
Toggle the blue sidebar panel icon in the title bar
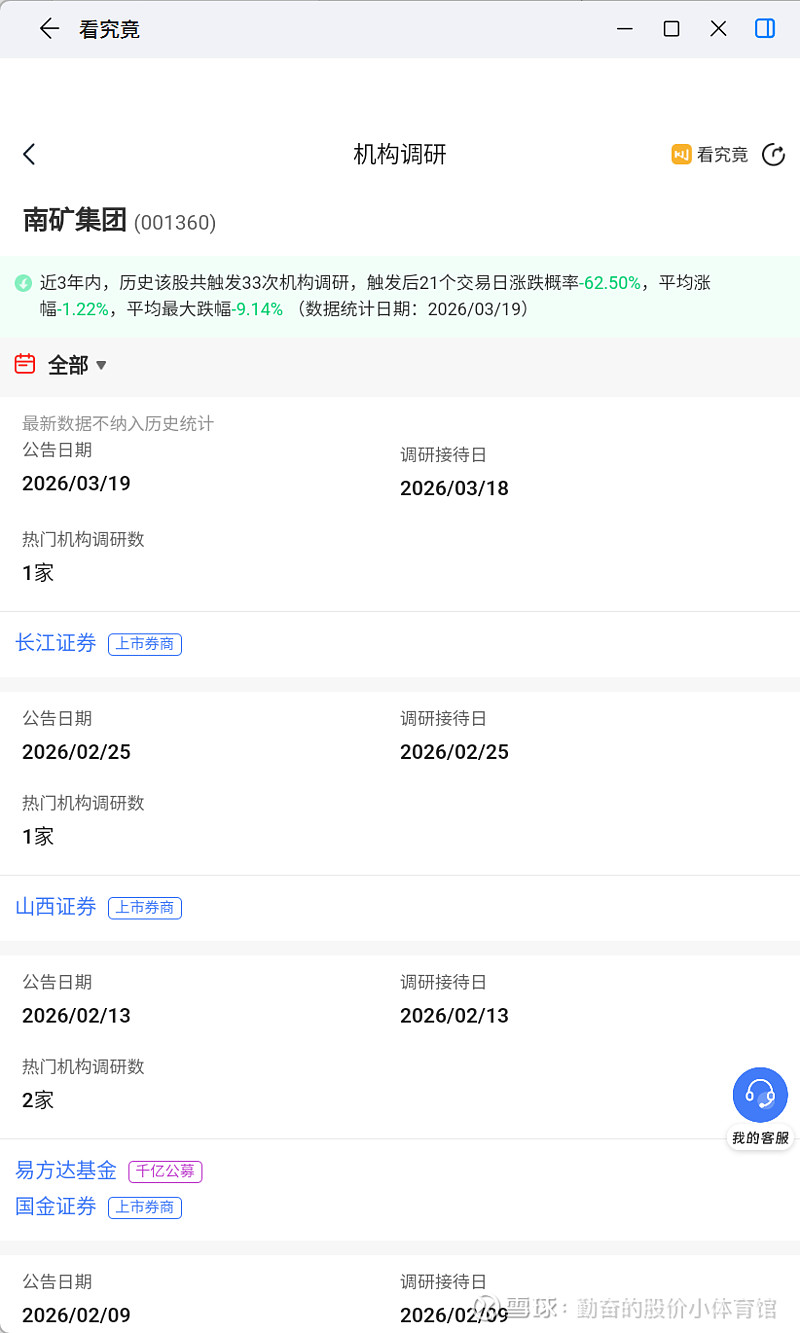[x=765, y=29]
